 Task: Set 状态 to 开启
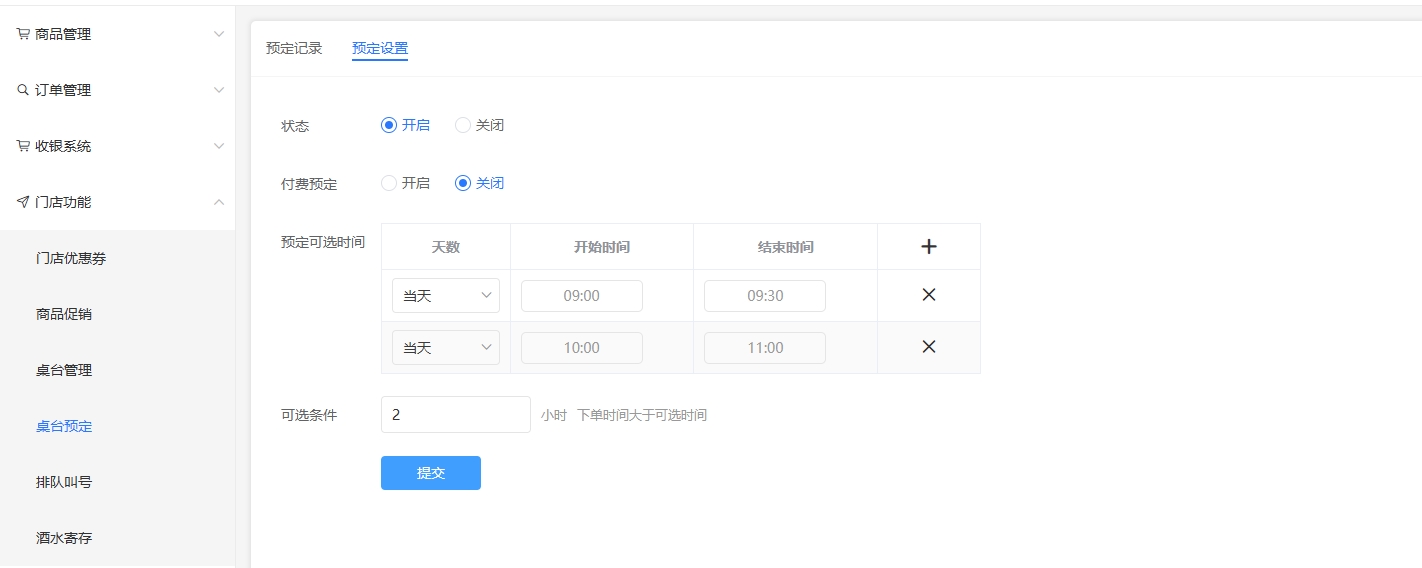point(389,126)
